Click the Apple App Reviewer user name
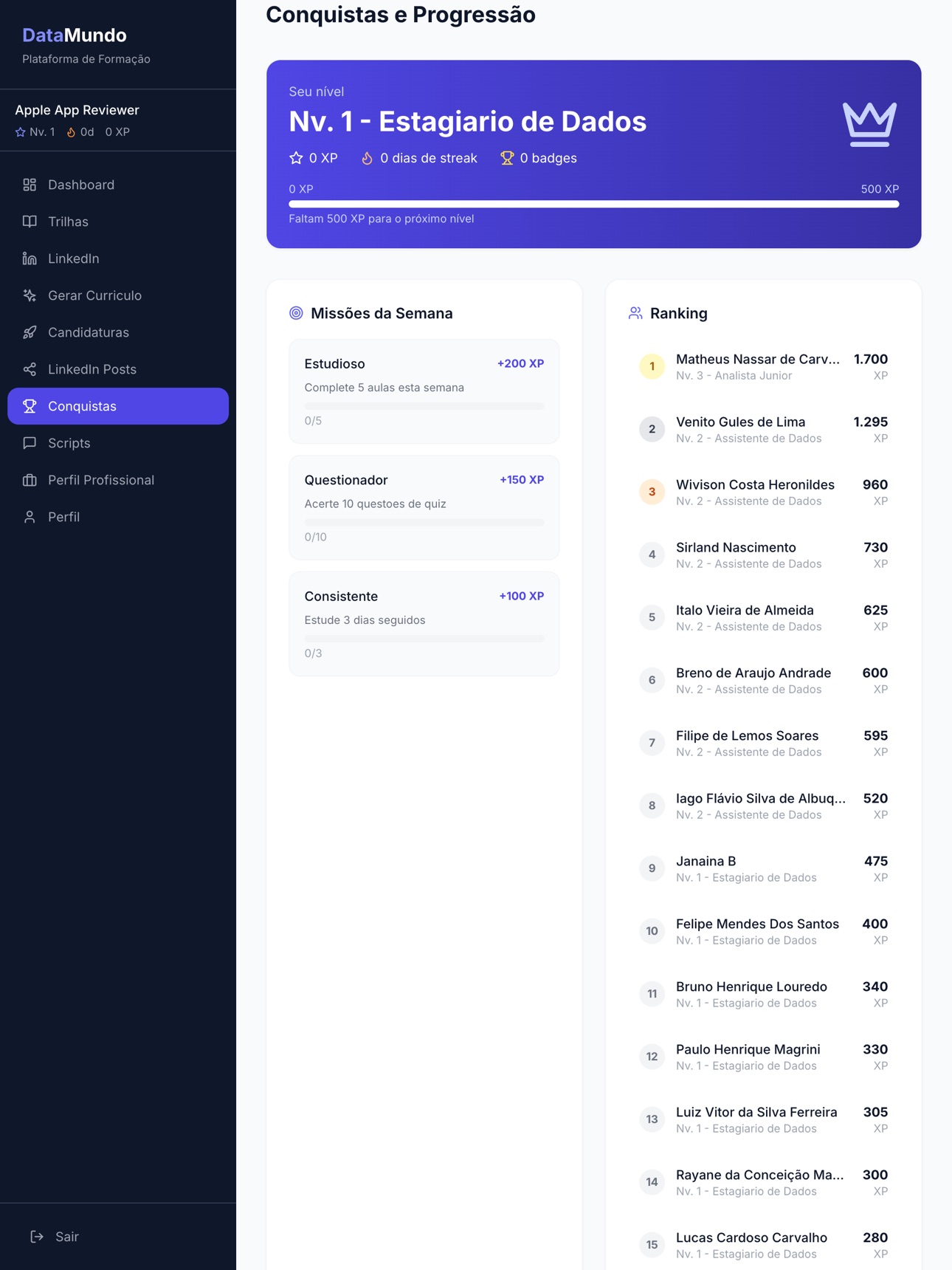952x1270 pixels. pos(77,110)
